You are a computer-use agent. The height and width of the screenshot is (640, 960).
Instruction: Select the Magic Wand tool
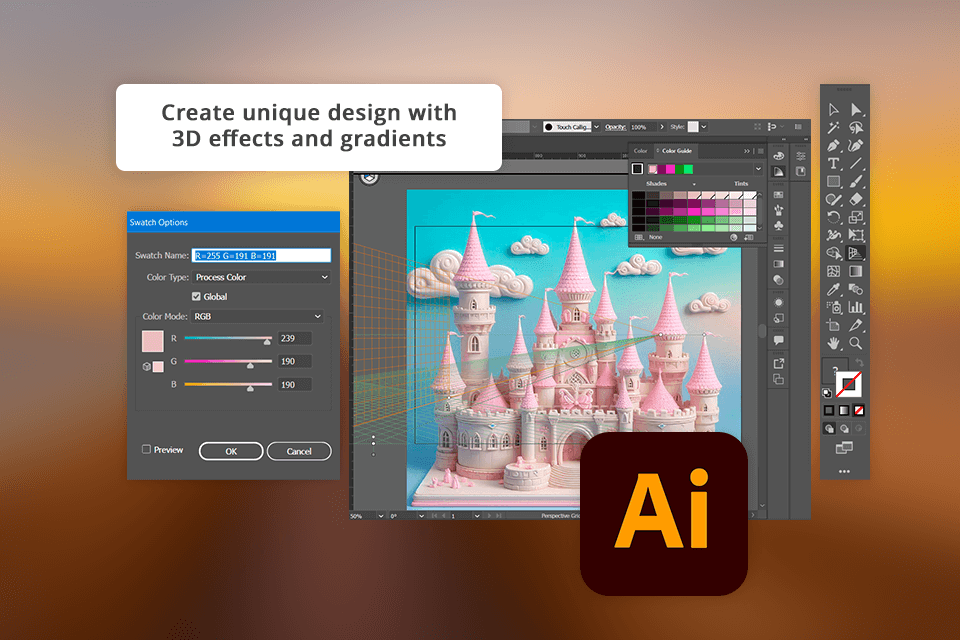(833, 127)
